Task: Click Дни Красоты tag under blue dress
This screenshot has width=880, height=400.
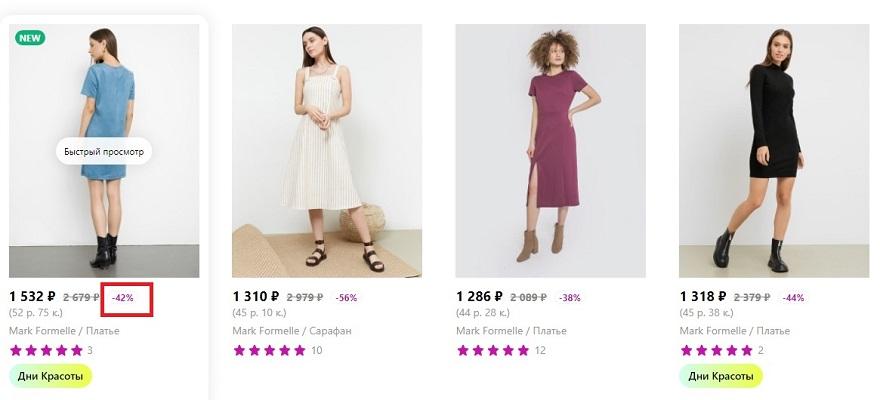Action: 50,377
